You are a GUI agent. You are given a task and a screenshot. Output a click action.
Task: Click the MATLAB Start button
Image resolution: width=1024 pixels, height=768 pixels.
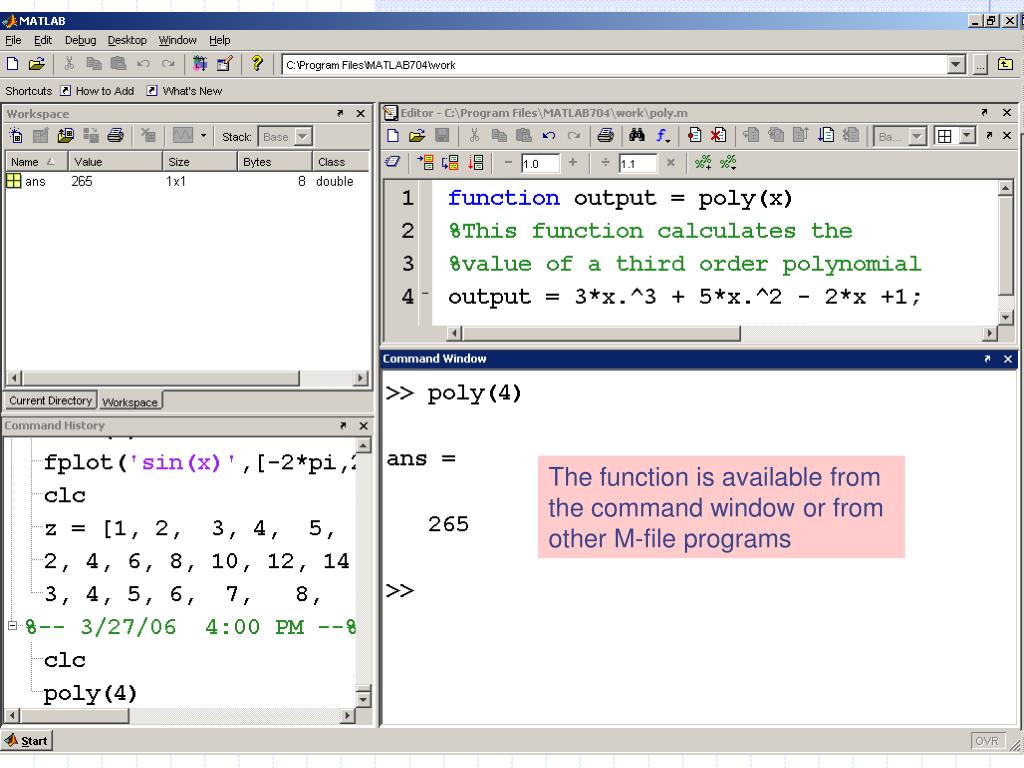27,741
